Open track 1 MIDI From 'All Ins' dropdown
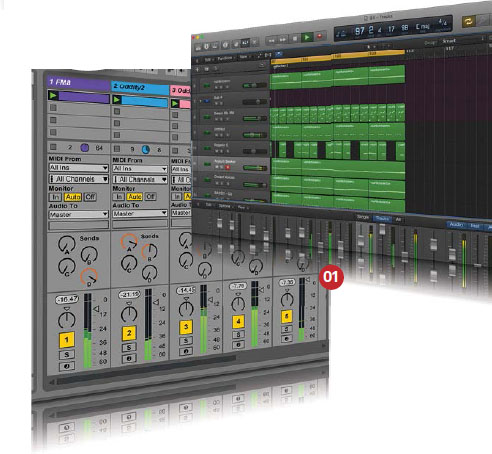Viewport: 492px width, 454px height. [x=78, y=168]
